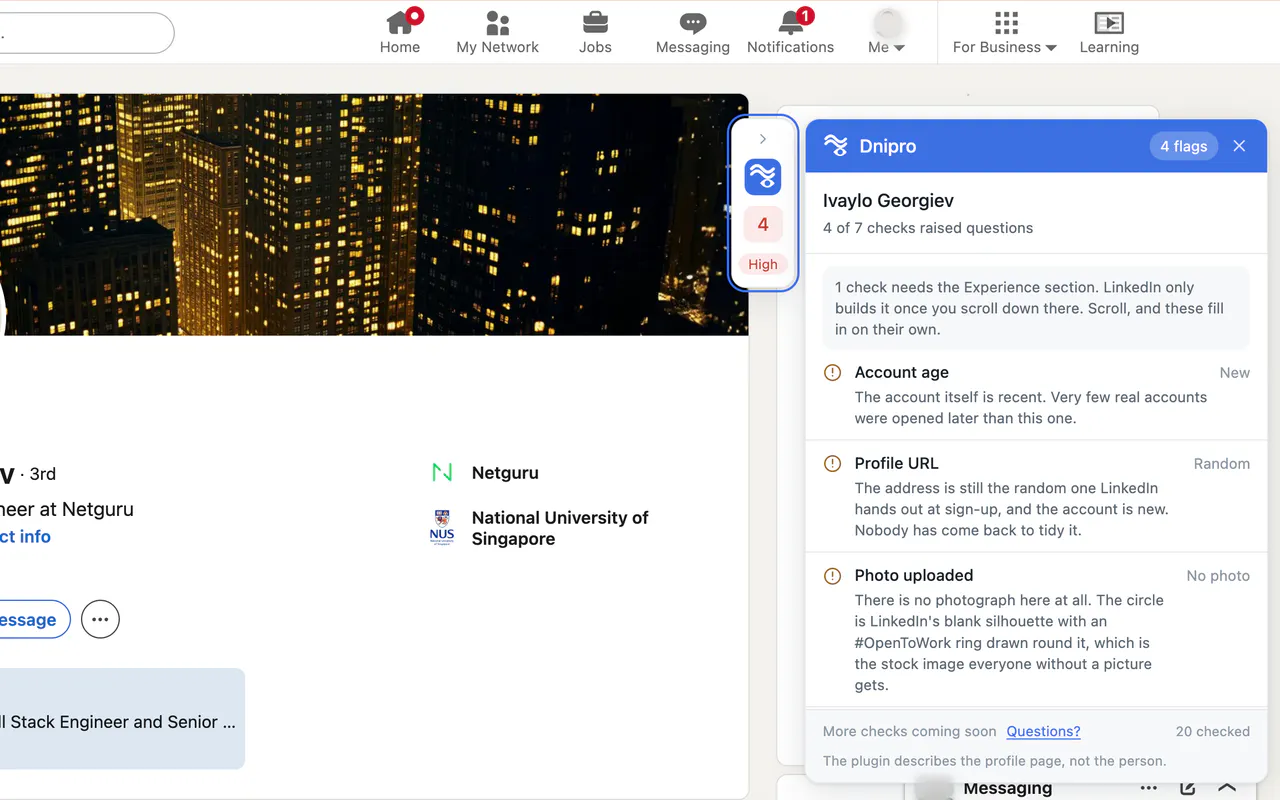This screenshot has width=1280, height=800.
Task: Close the Dnipro panel
Action: (x=1239, y=146)
